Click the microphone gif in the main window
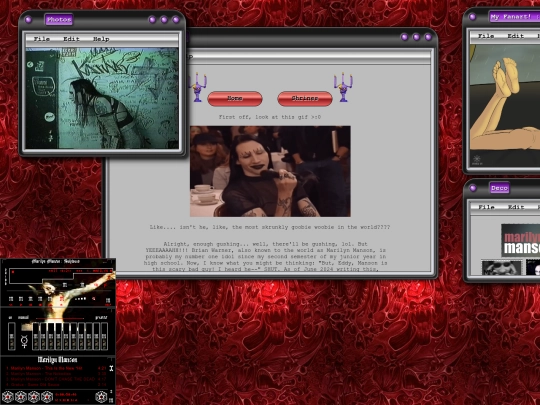Screen dimensions: 540x405 tap(270, 171)
